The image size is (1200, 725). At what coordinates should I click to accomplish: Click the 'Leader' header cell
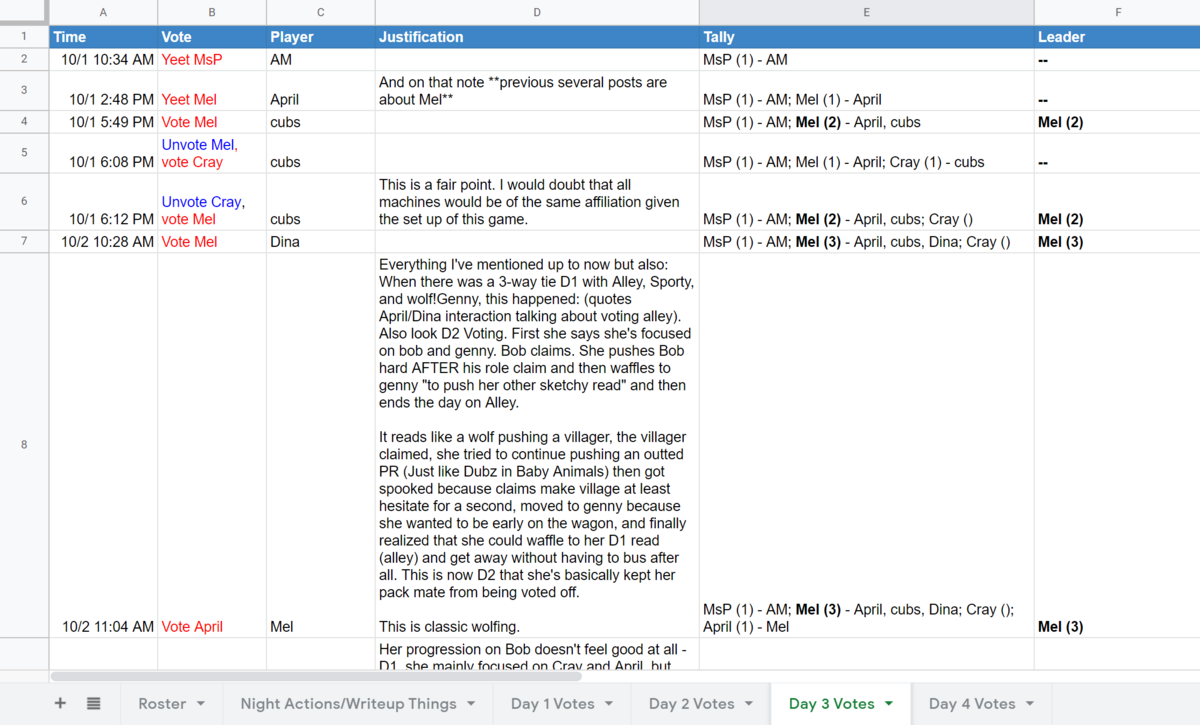tap(1117, 37)
